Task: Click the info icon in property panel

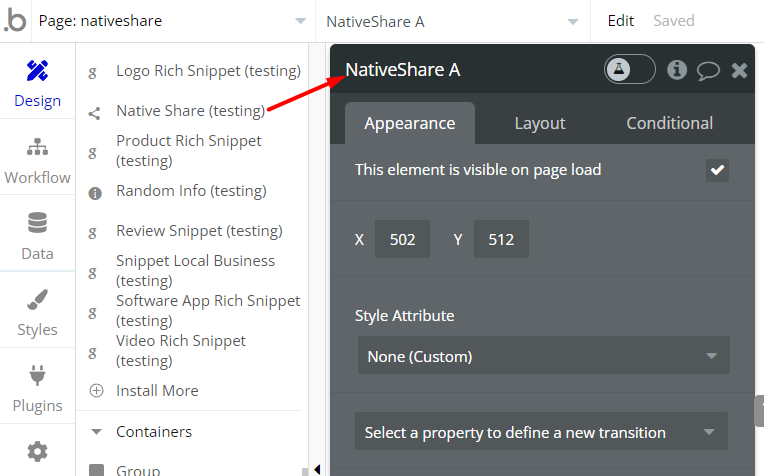Action: click(x=677, y=70)
